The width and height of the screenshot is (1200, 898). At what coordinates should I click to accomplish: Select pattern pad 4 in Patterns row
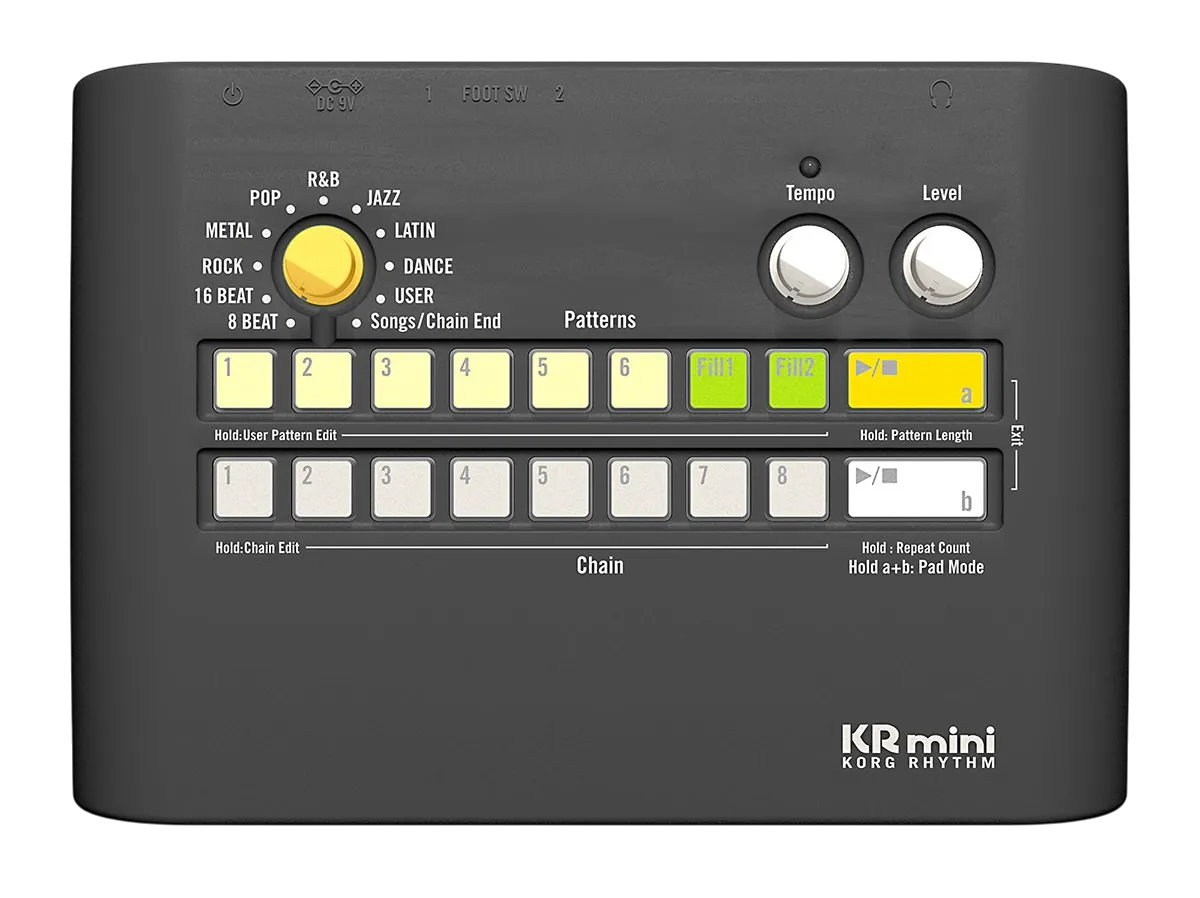click(481, 380)
